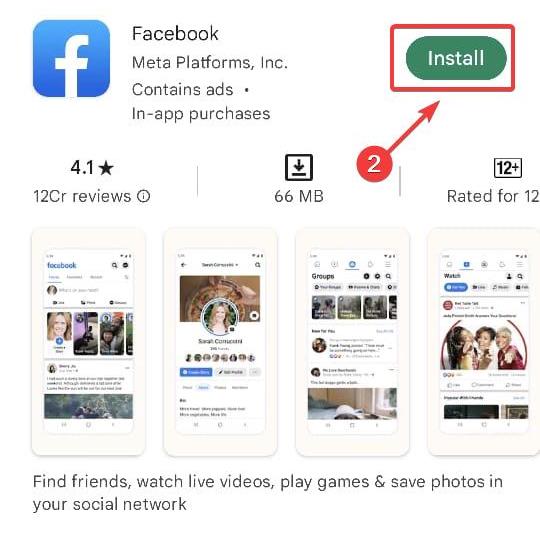Open Meta Platforms, Inc. developer link

[x=210, y=63]
